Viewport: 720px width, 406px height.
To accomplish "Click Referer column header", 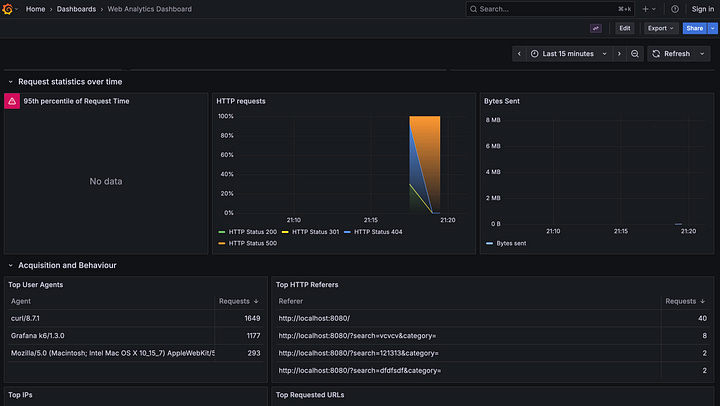I will click(x=291, y=301).
